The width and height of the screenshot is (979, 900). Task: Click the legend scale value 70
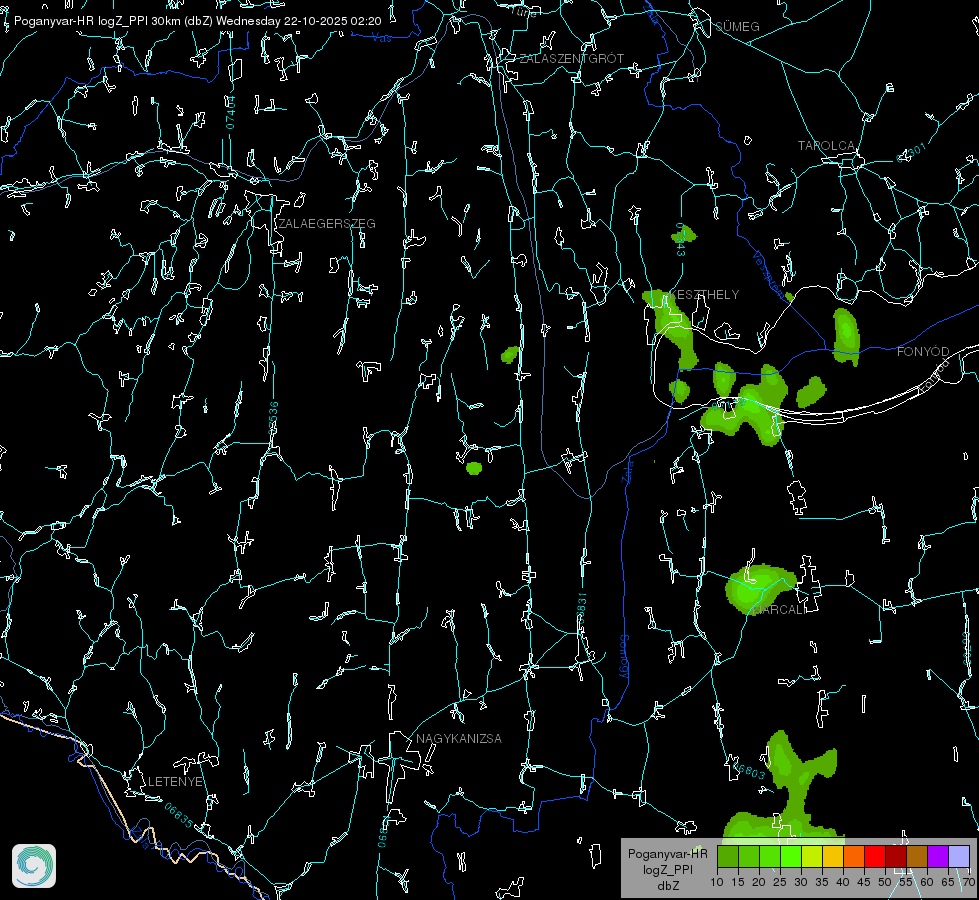click(968, 882)
